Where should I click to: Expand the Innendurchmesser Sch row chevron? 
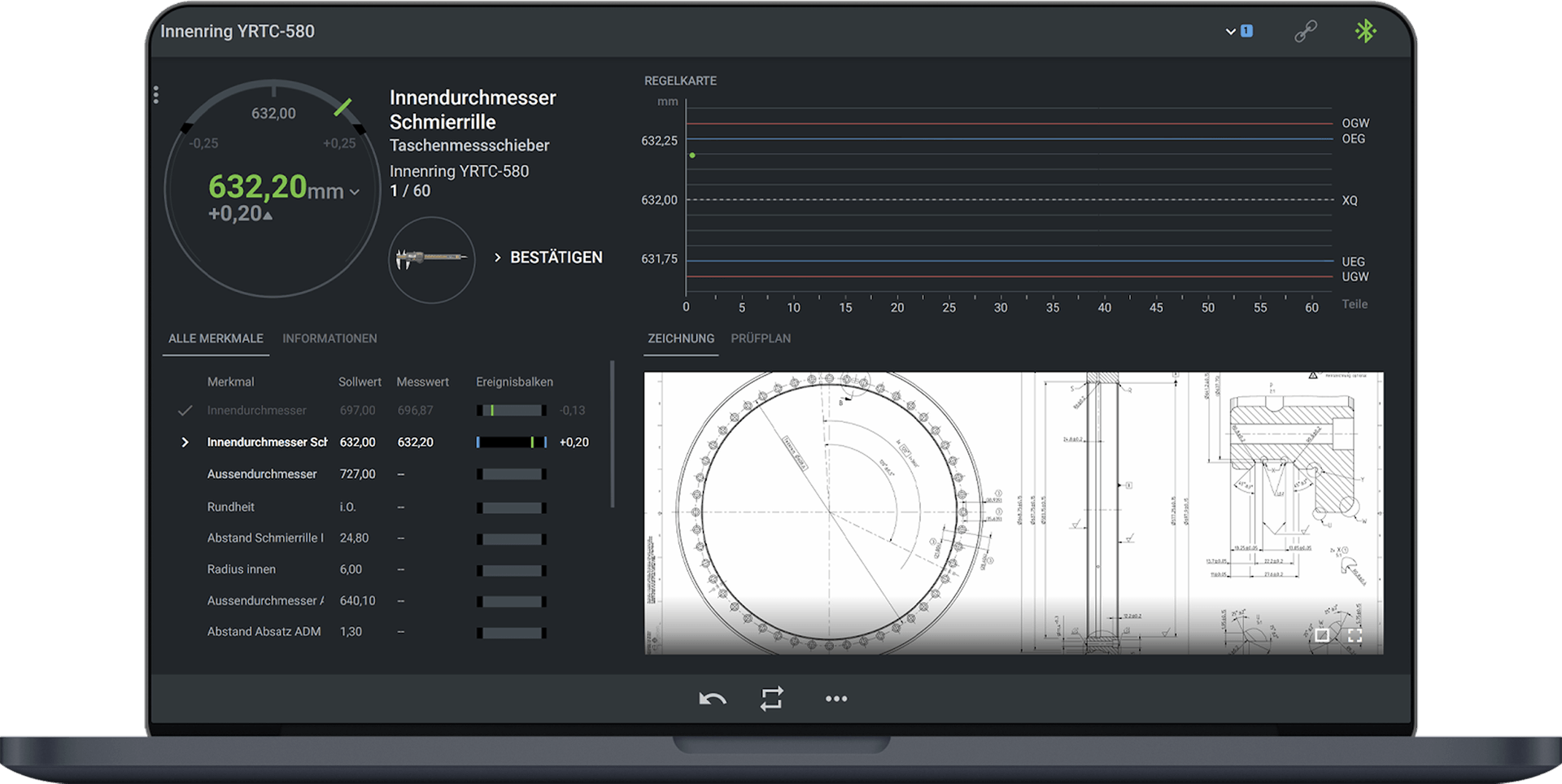[185, 442]
